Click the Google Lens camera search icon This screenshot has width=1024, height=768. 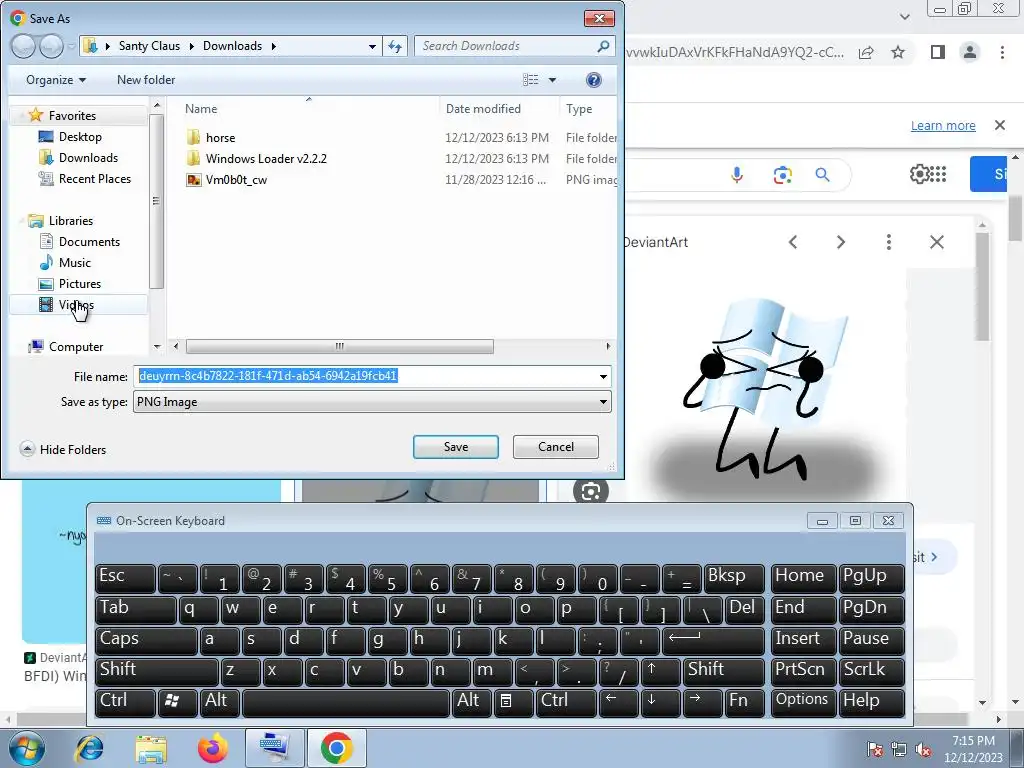pyautogui.click(x=782, y=175)
